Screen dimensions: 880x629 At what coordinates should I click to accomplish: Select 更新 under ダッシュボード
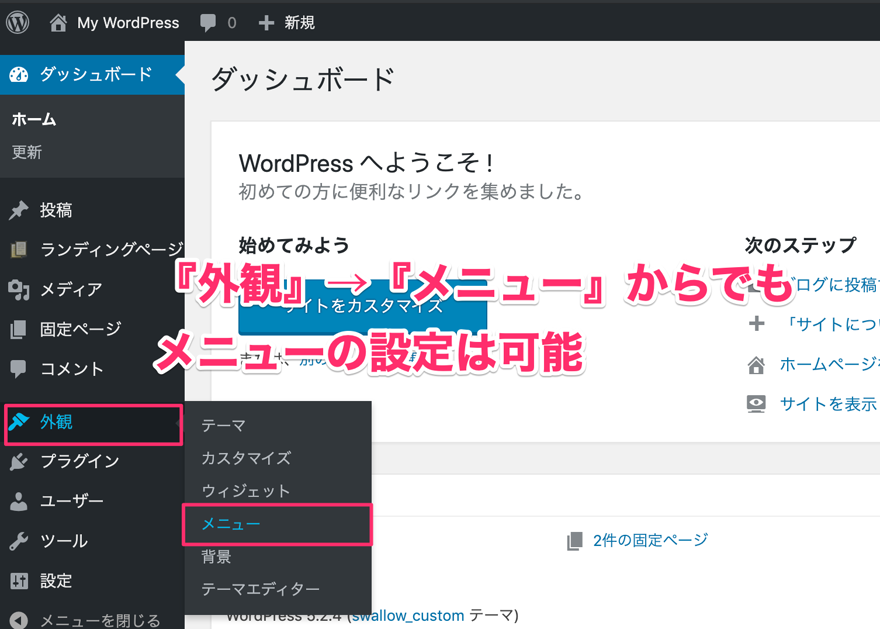click(27, 152)
